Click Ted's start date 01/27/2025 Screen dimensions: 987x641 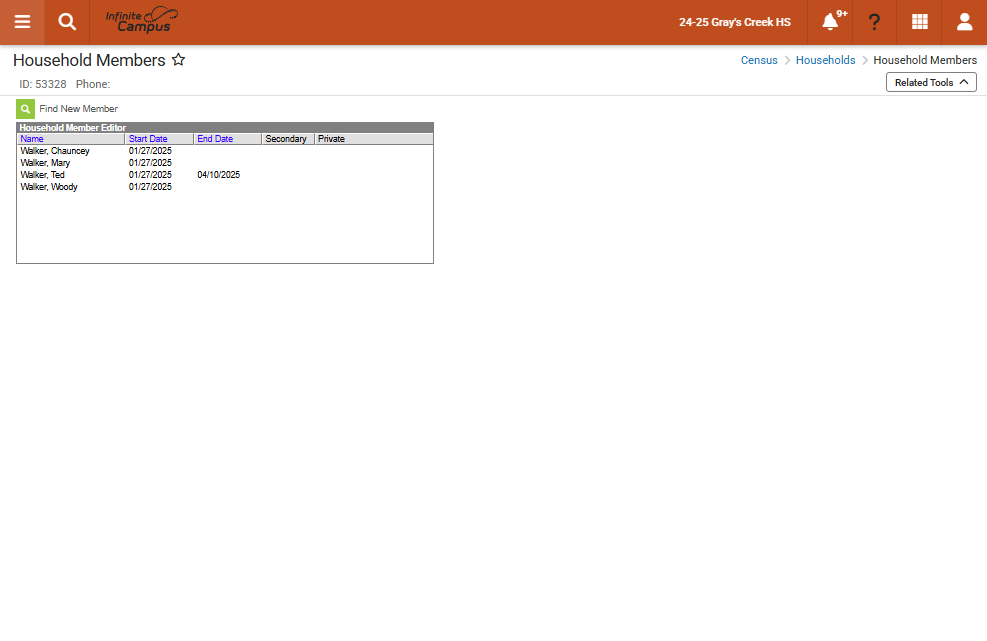tap(150, 175)
